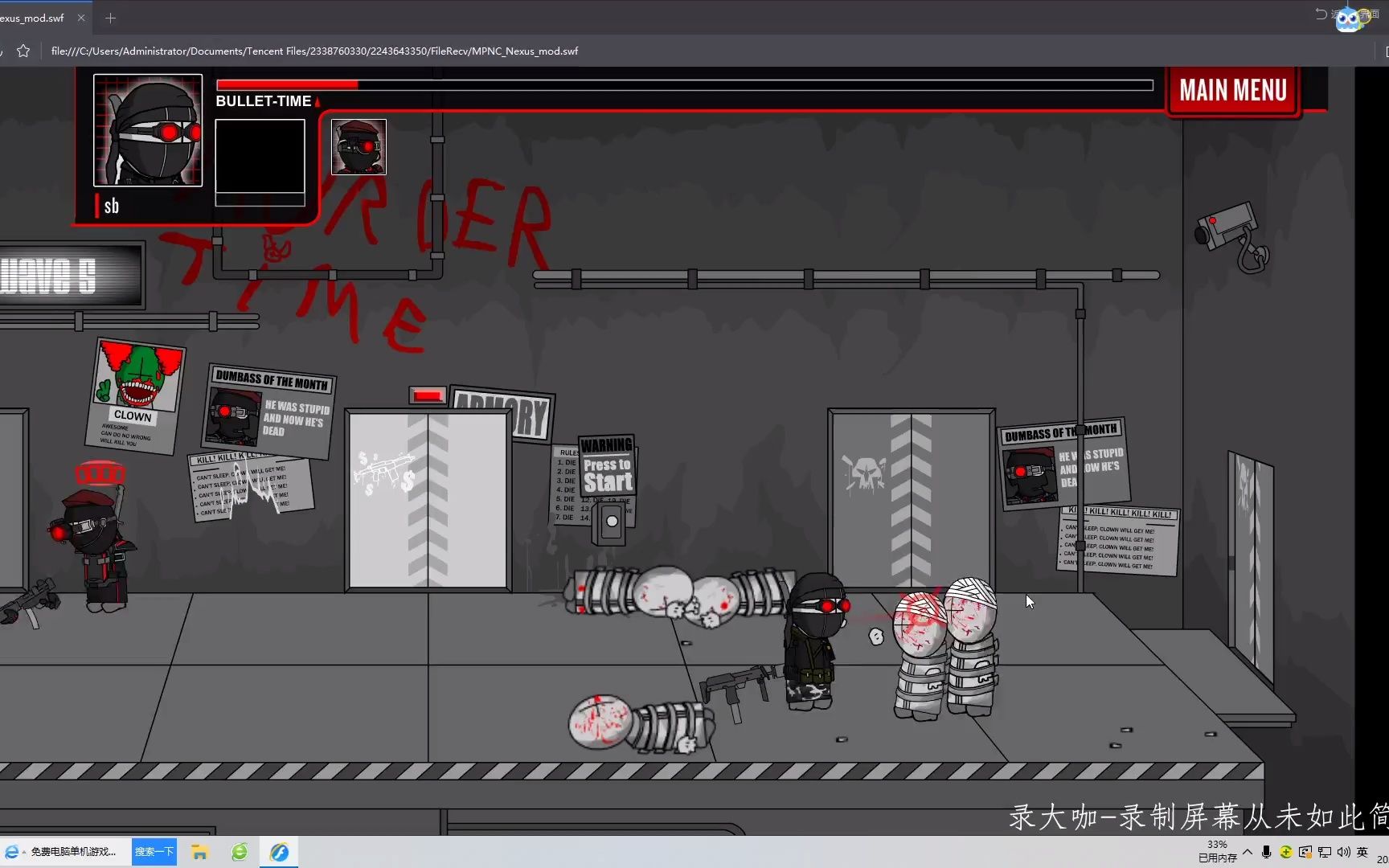Image resolution: width=1389 pixels, height=868 pixels.
Task: Click the microphone tray icon
Action: coord(1267,852)
